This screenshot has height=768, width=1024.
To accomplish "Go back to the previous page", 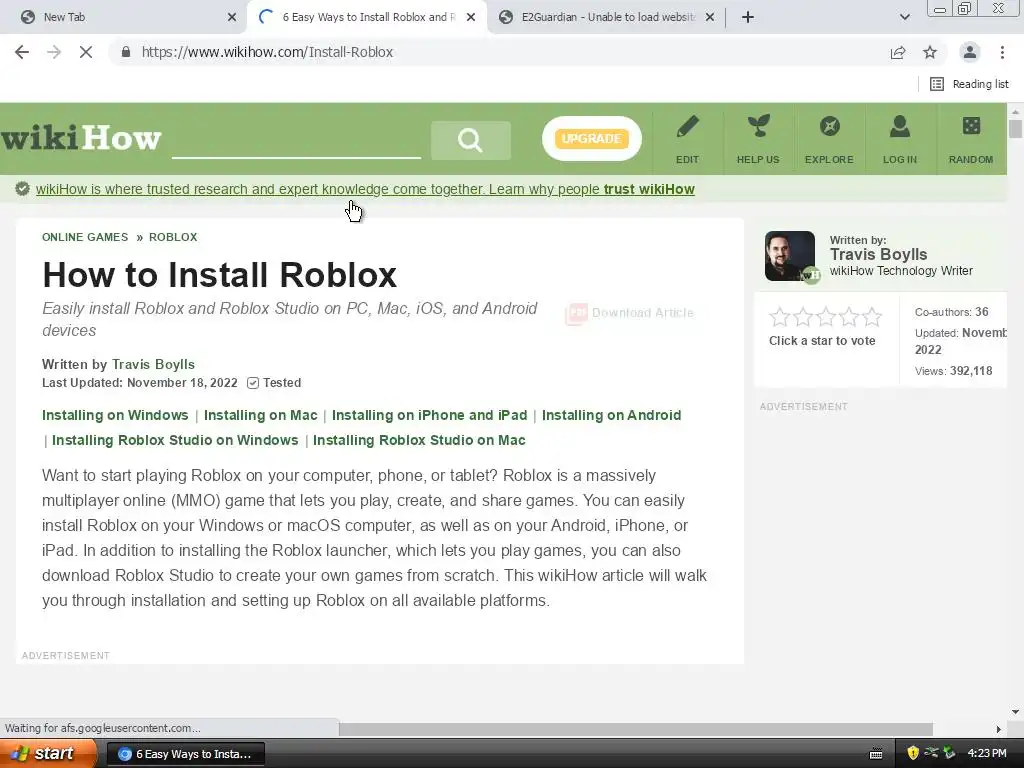I will click(x=22, y=52).
